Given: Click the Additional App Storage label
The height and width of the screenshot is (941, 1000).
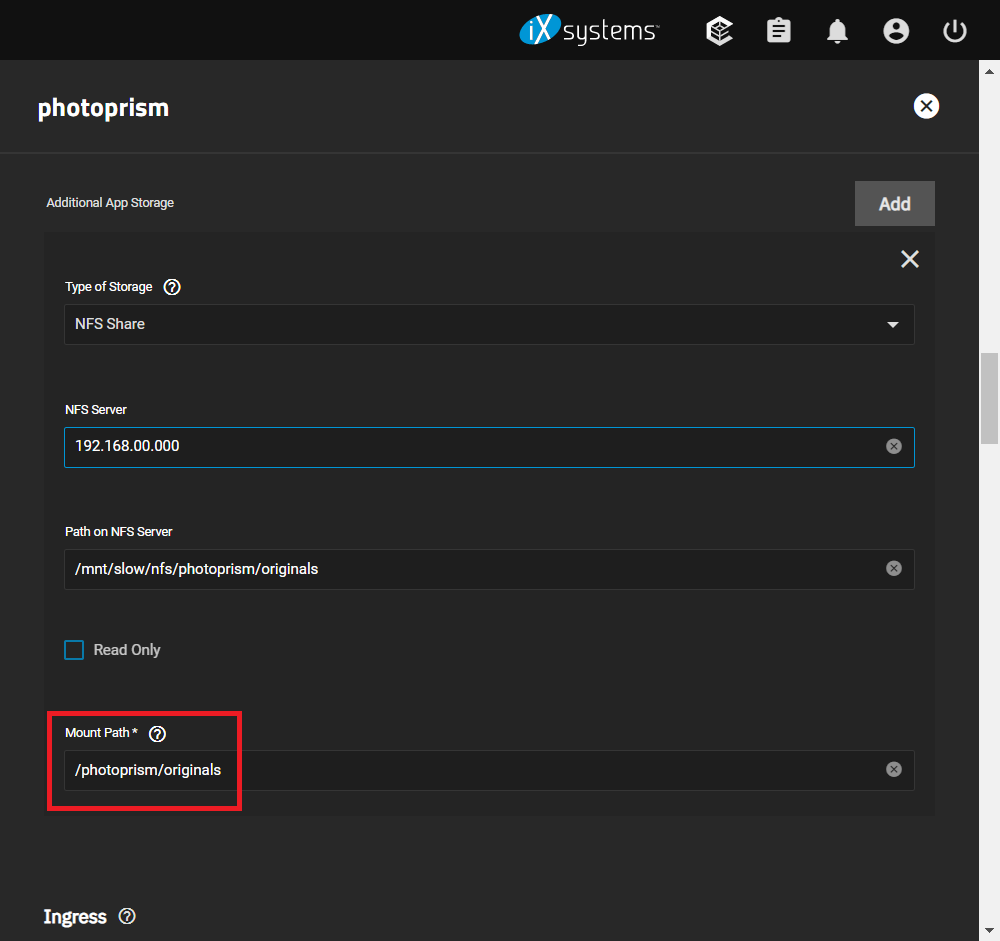Looking at the screenshot, I should [110, 203].
